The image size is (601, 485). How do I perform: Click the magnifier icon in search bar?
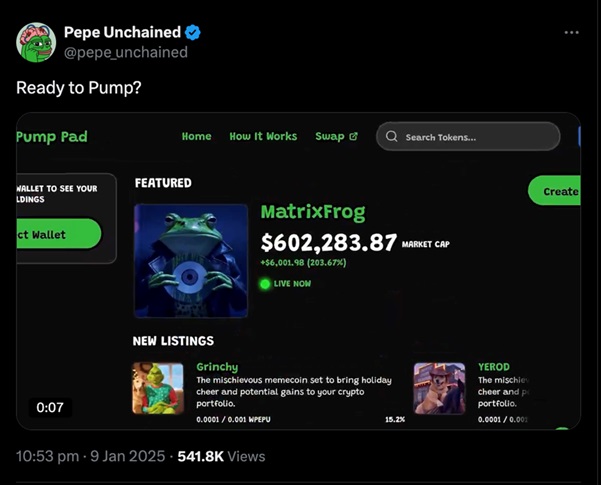[x=392, y=137]
